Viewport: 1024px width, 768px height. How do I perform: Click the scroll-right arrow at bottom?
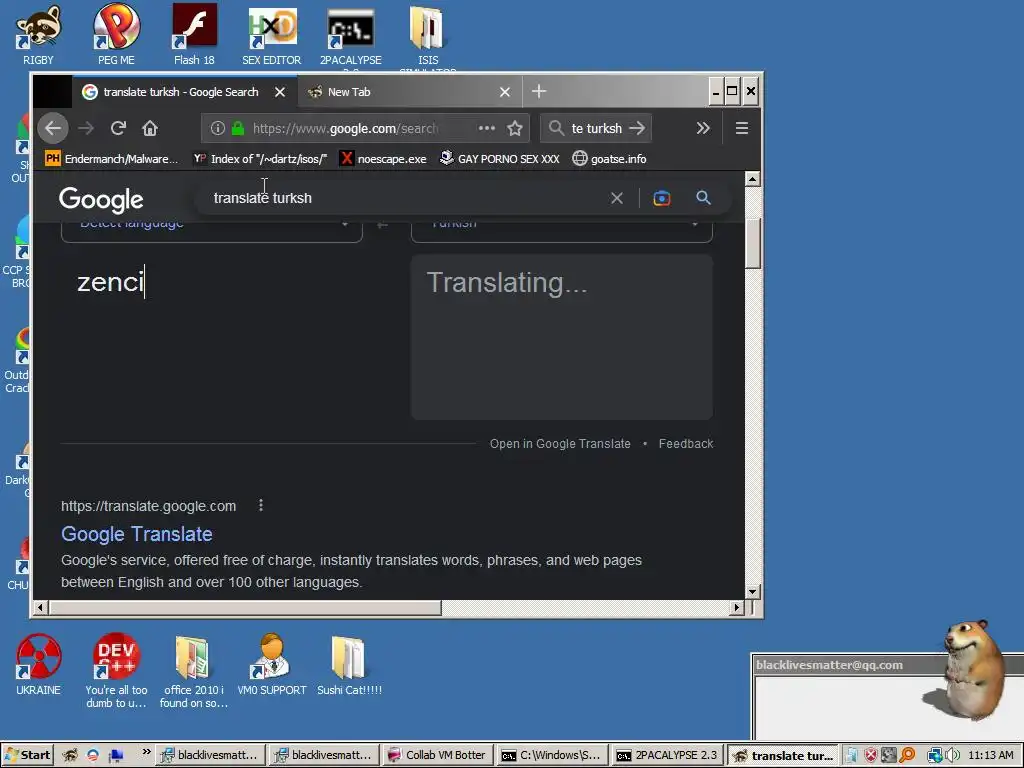coord(737,607)
